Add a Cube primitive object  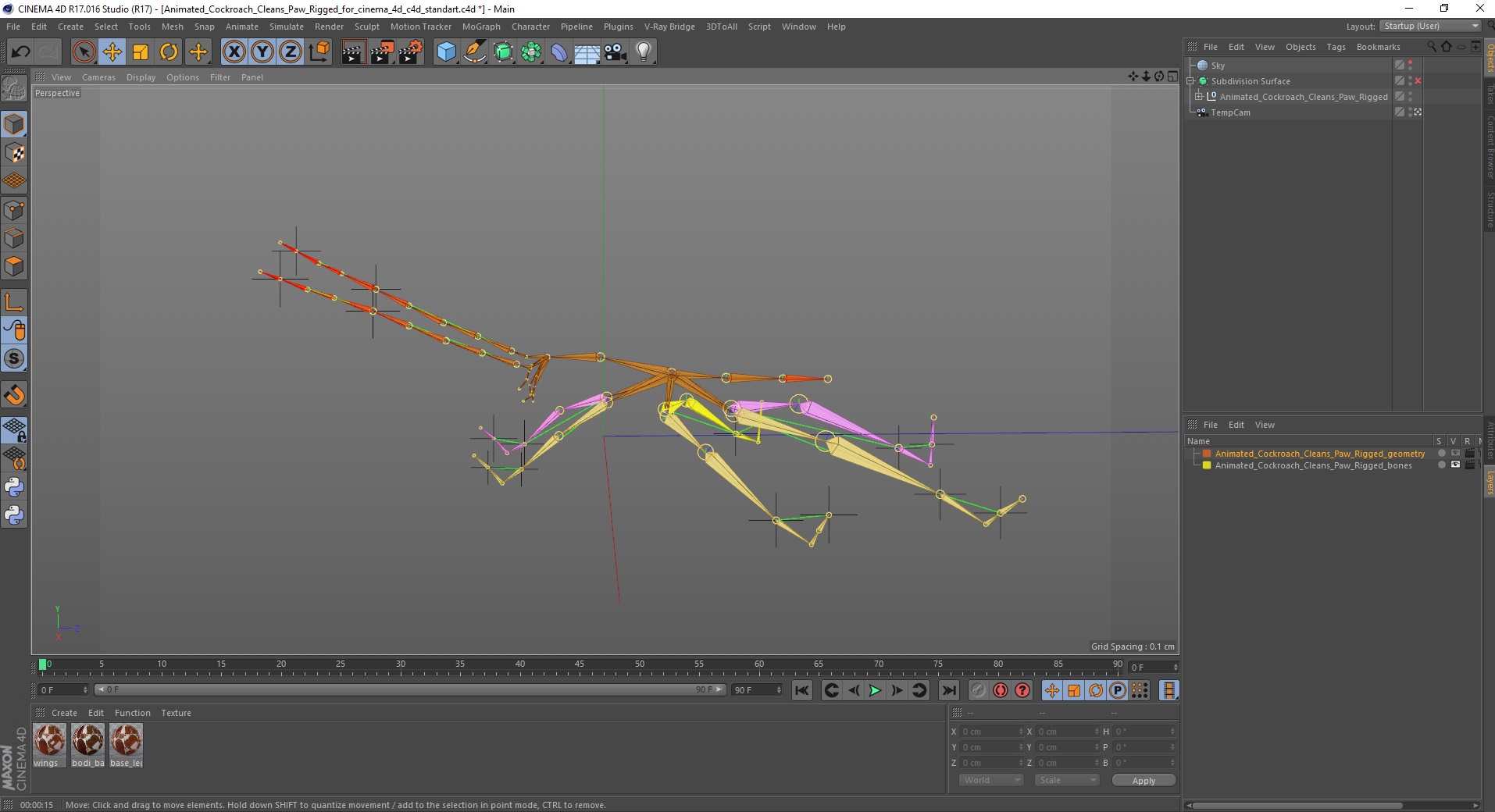(x=446, y=52)
